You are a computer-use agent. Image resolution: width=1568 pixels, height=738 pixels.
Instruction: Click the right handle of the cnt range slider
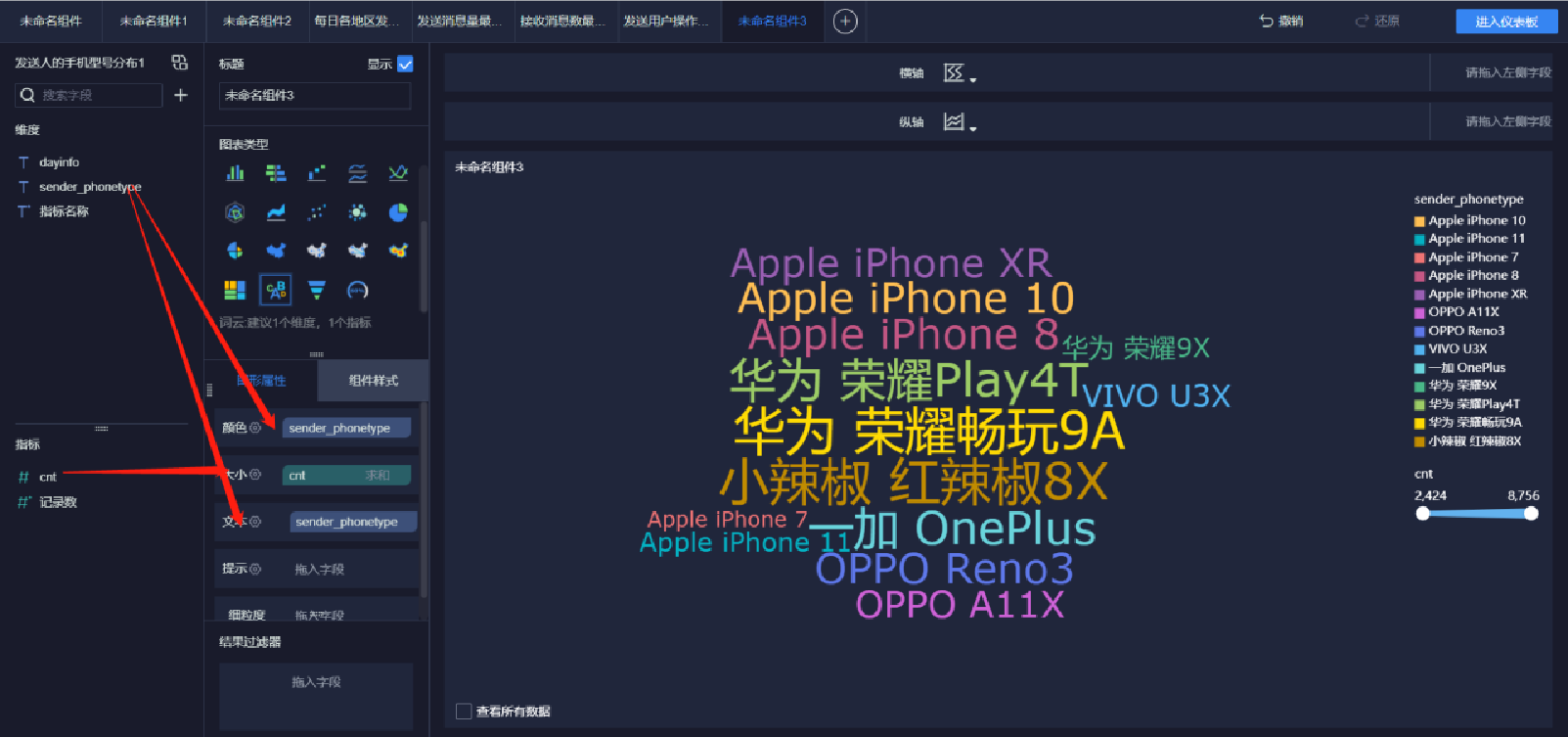coord(1531,513)
